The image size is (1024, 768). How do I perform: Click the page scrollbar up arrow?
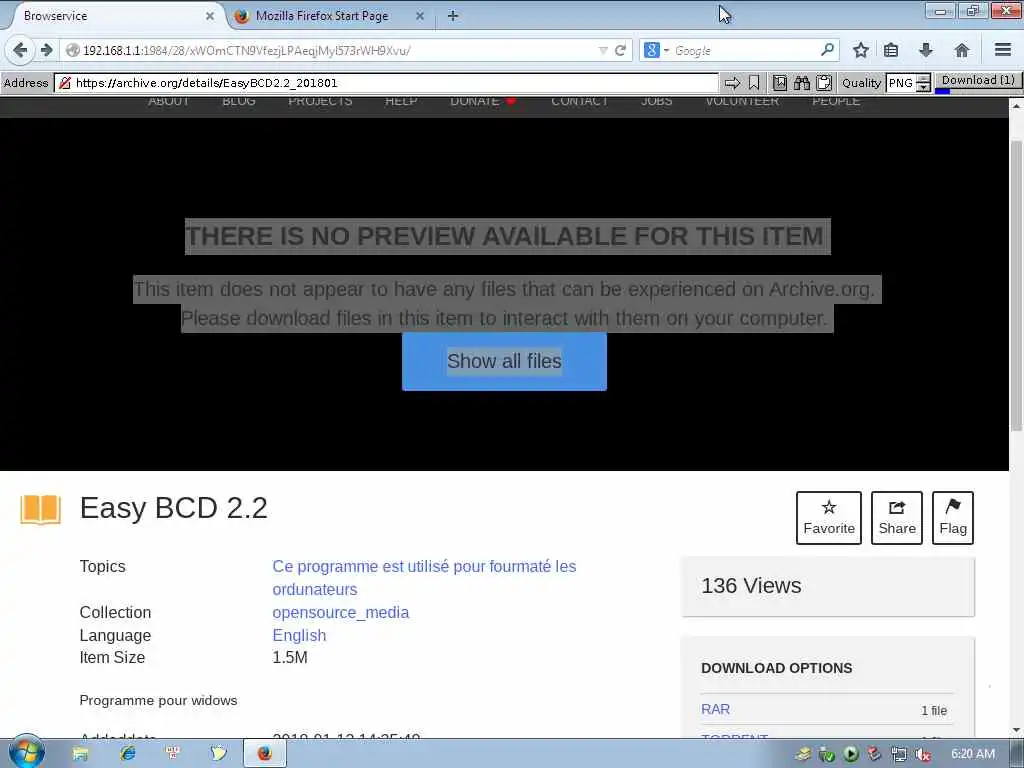click(1016, 104)
